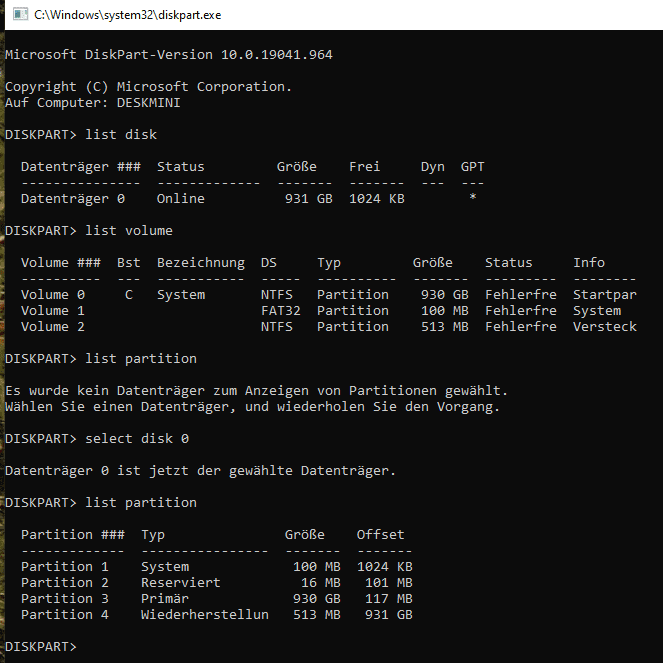Viewport: 663px width, 663px height.
Task: Click the 'Volume 0' row label
Action: point(53,295)
